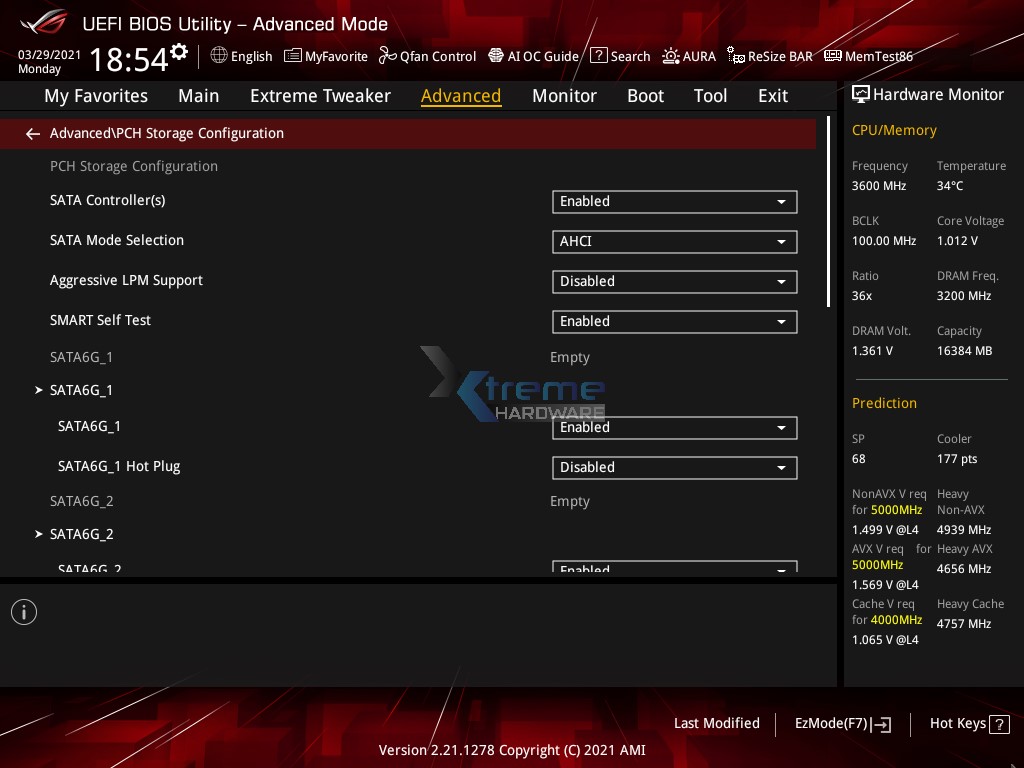
Task: Disable the SATA Controller(s)
Action: pos(674,201)
